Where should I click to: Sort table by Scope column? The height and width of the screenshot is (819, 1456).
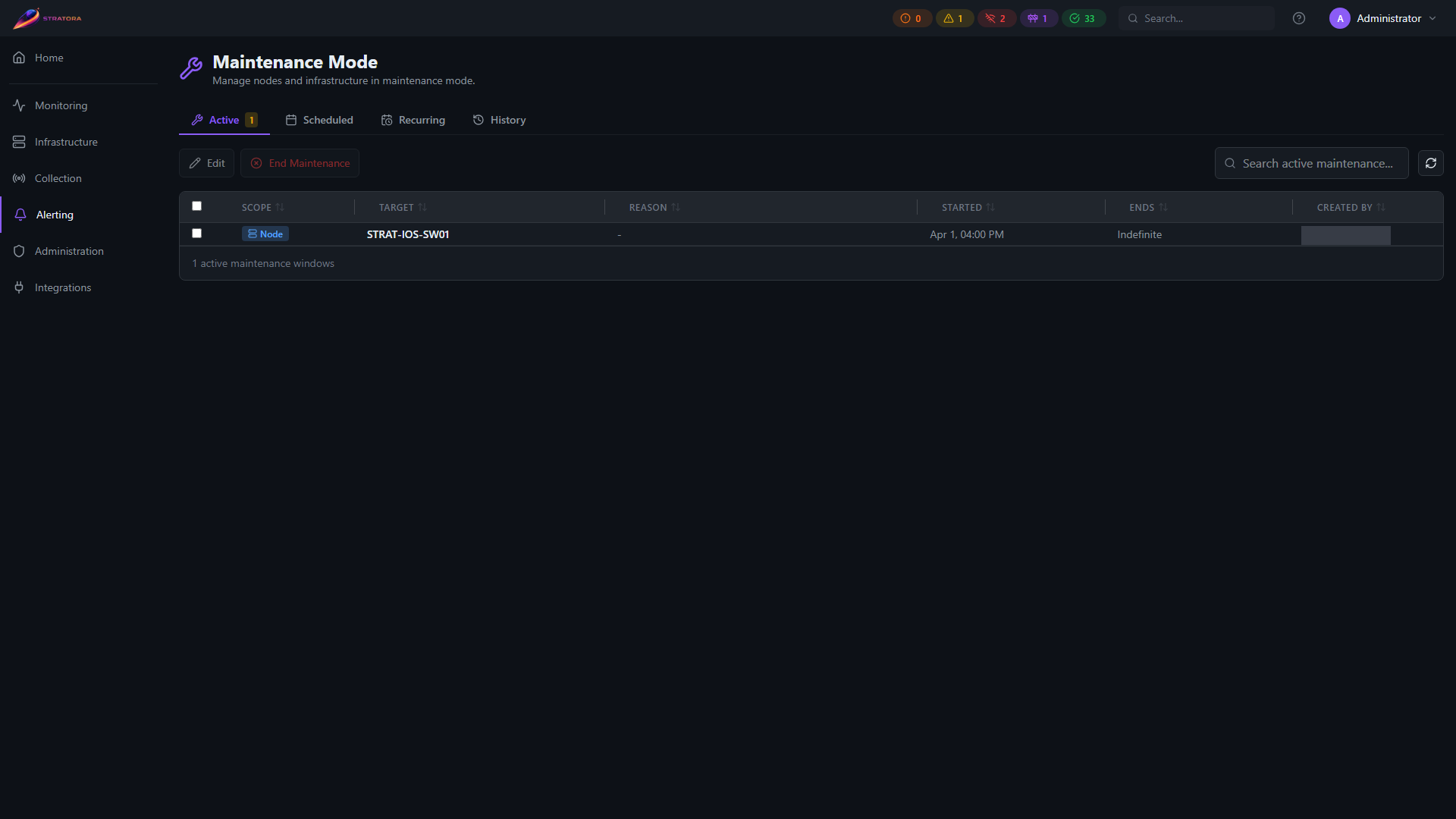tap(262, 207)
